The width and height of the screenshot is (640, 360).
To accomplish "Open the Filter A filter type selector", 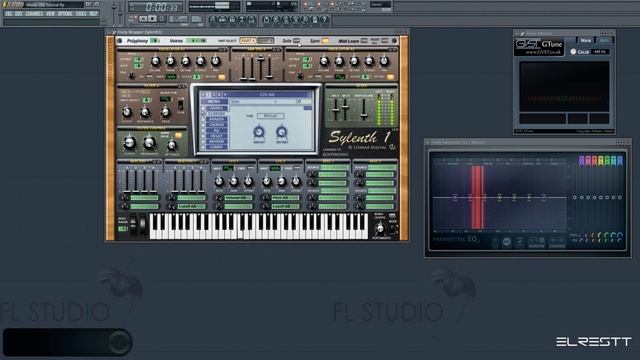I will tap(166, 99).
